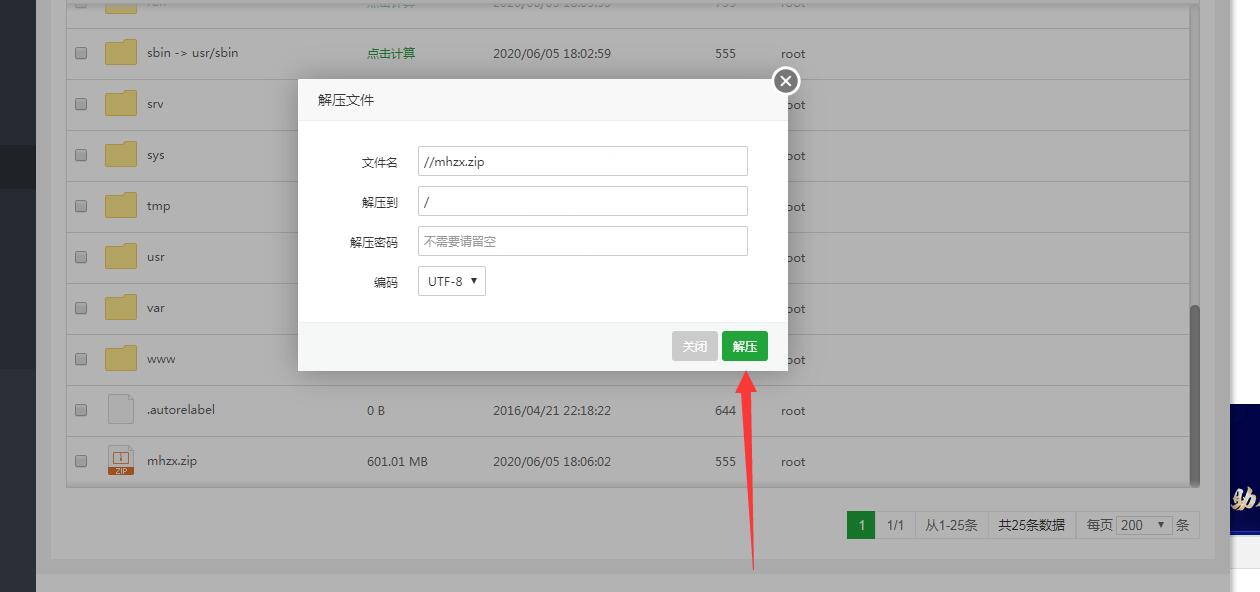Click the 解压到 destination path field

[582, 201]
